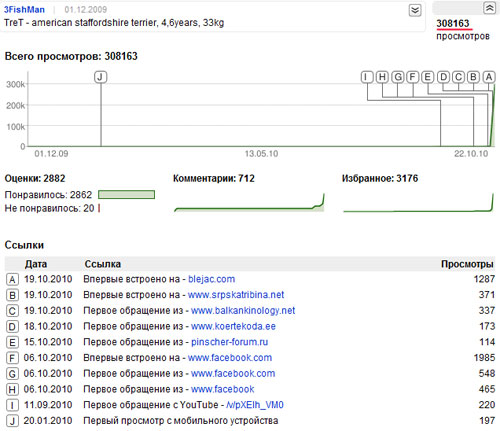Click the Комментарии sparkline graph

249,203
